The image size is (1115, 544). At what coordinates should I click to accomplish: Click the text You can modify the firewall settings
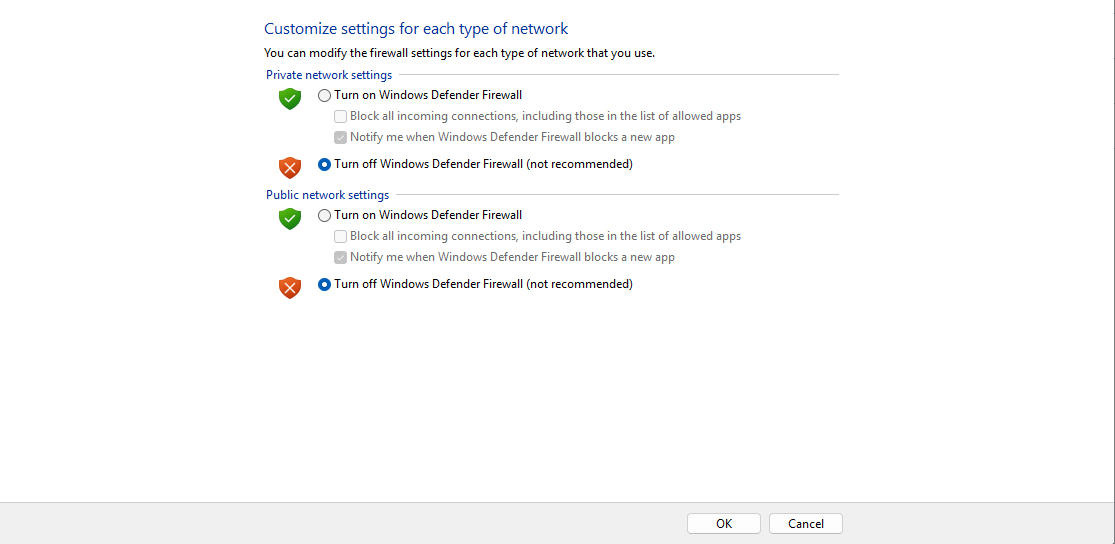point(459,53)
